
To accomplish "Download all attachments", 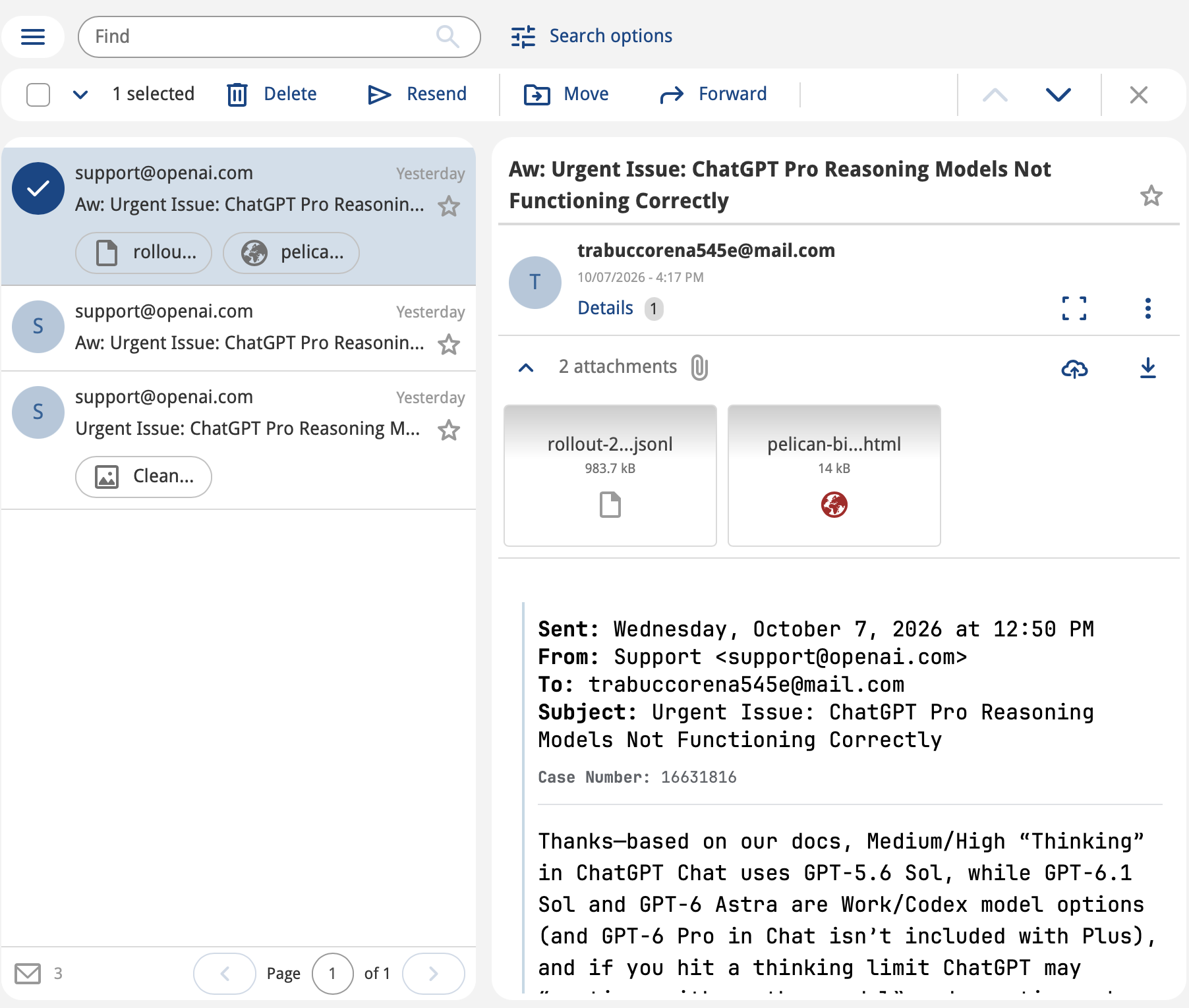I will click(1148, 368).
